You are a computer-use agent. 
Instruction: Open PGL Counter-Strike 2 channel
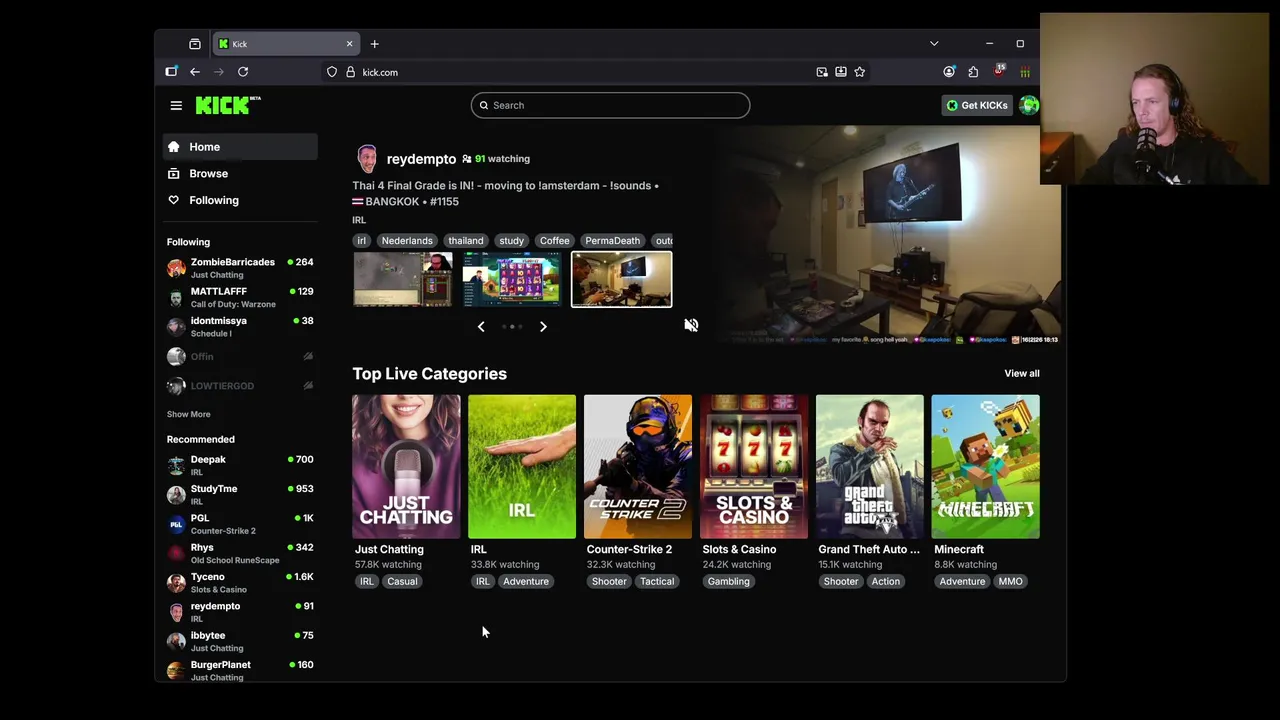coord(240,524)
